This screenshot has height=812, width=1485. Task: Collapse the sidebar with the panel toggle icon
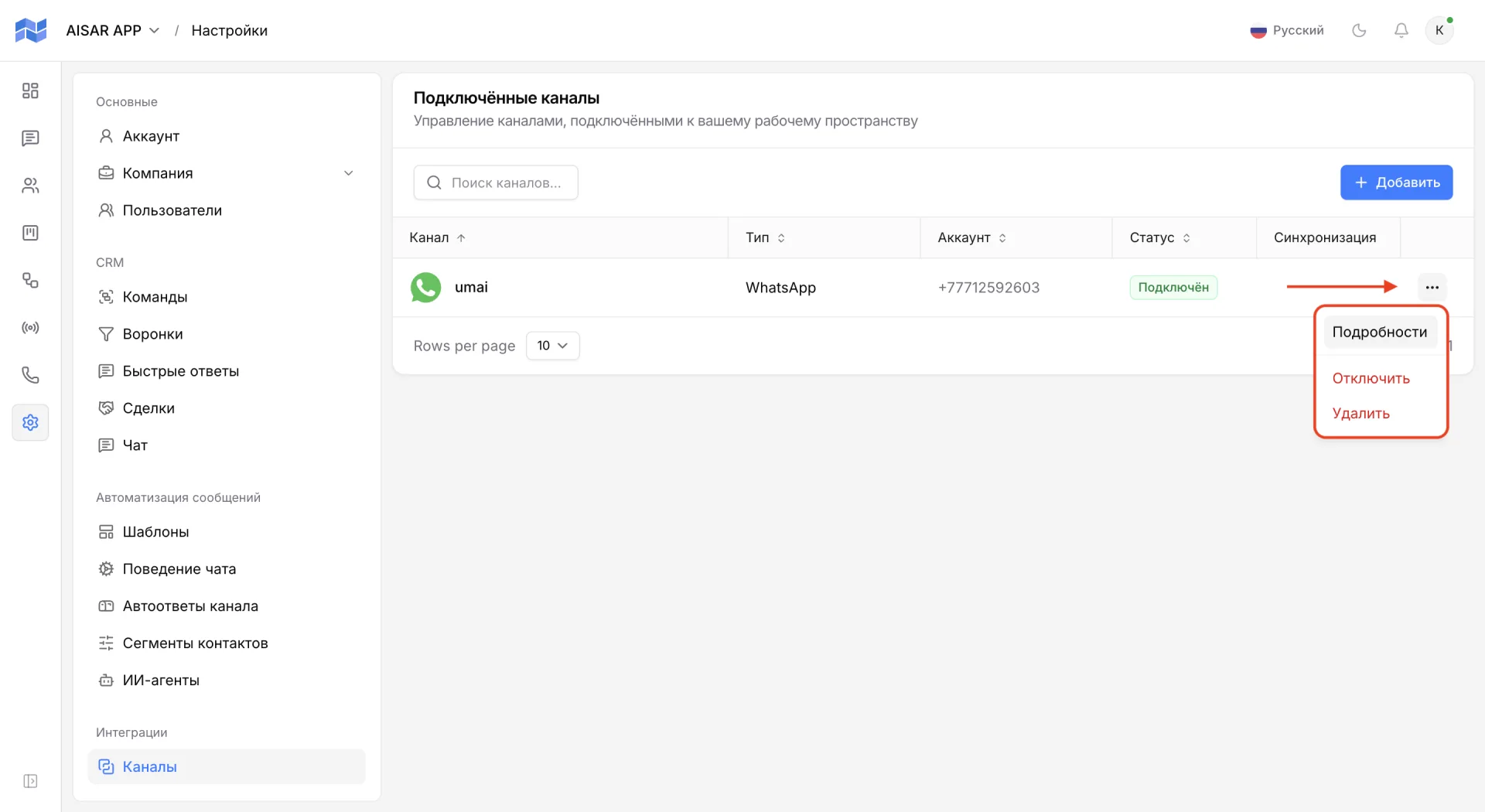coord(30,781)
